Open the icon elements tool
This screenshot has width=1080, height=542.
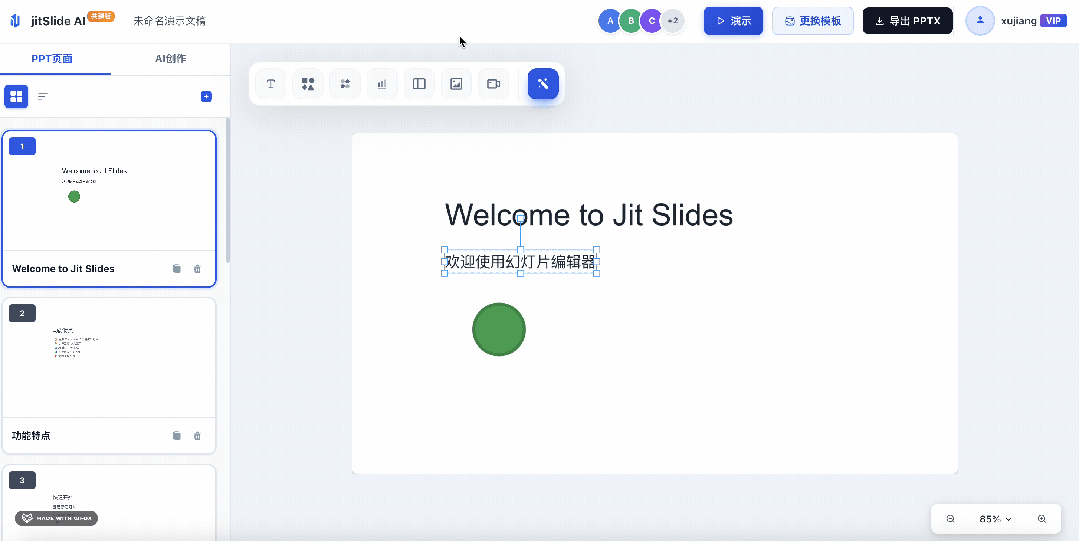click(345, 84)
